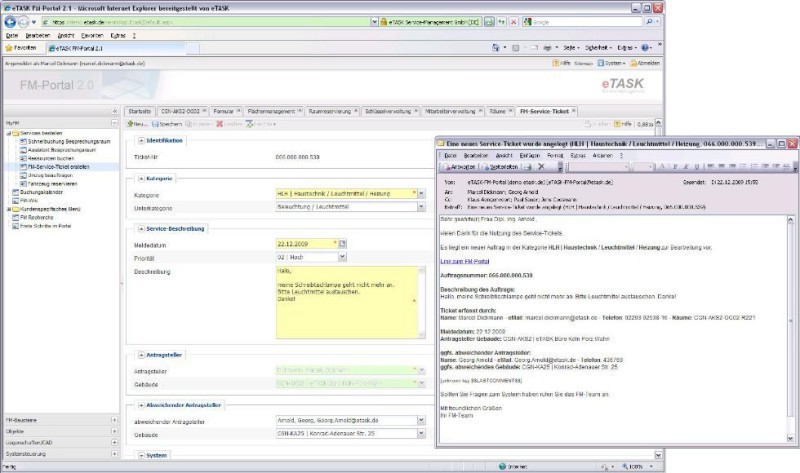Switch to the Mitarbeiterverwaltung tab
Screen dimensions: 800x473
click(x=450, y=111)
